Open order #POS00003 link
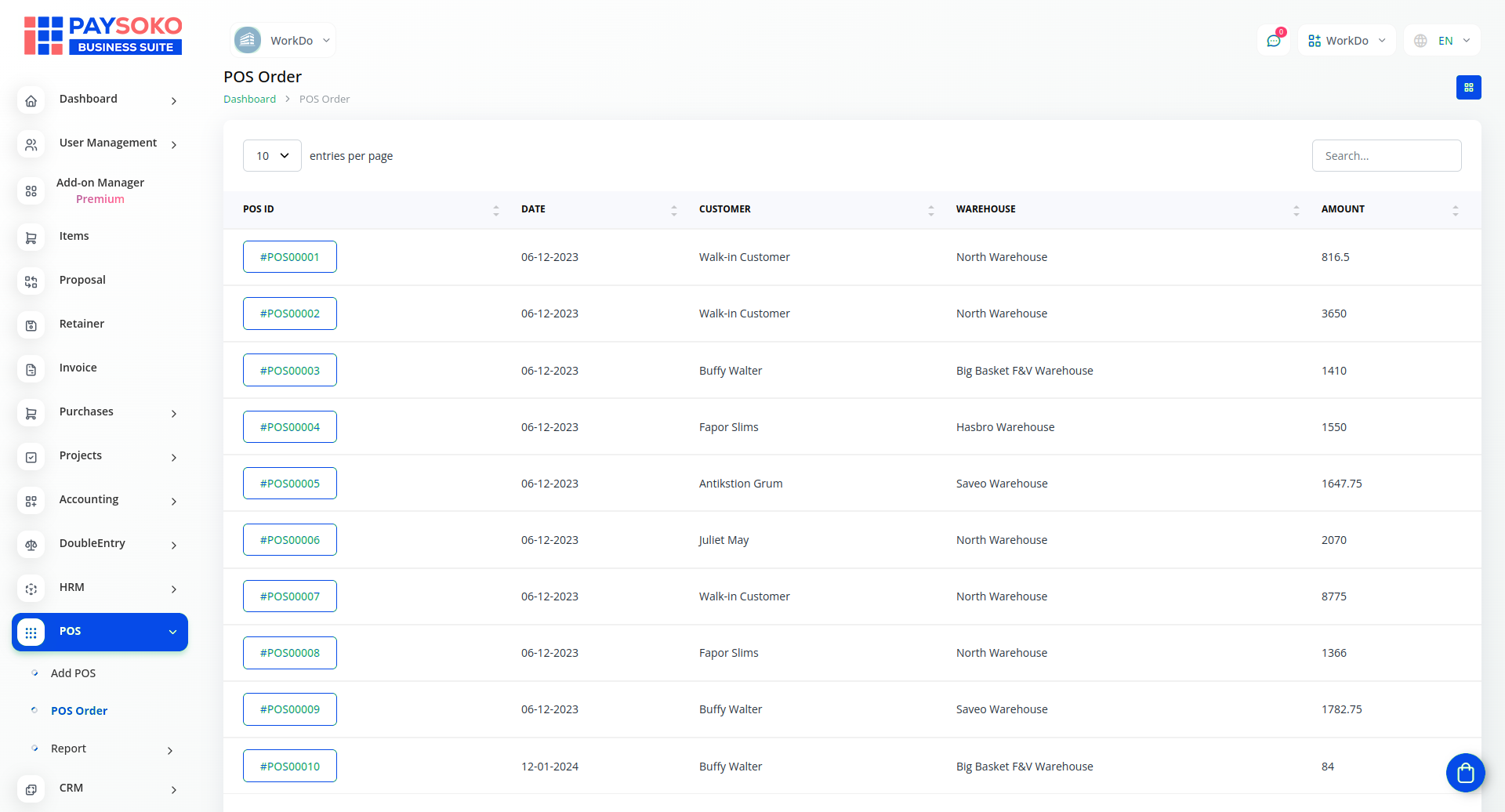This screenshot has height=812, width=1505. tap(290, 371)
